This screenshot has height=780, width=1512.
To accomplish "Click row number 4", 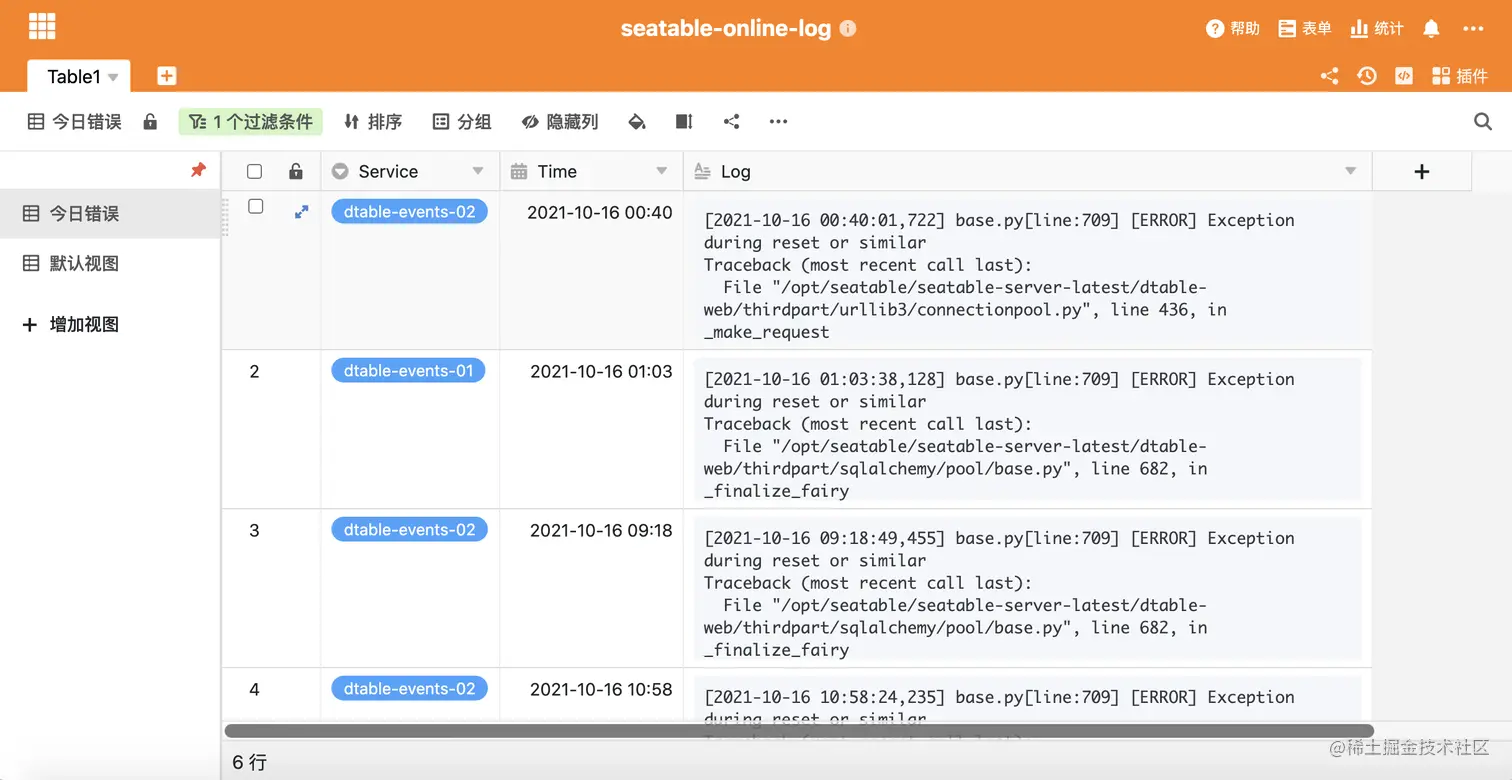I will pyautogui.click(x=254, y=689).
